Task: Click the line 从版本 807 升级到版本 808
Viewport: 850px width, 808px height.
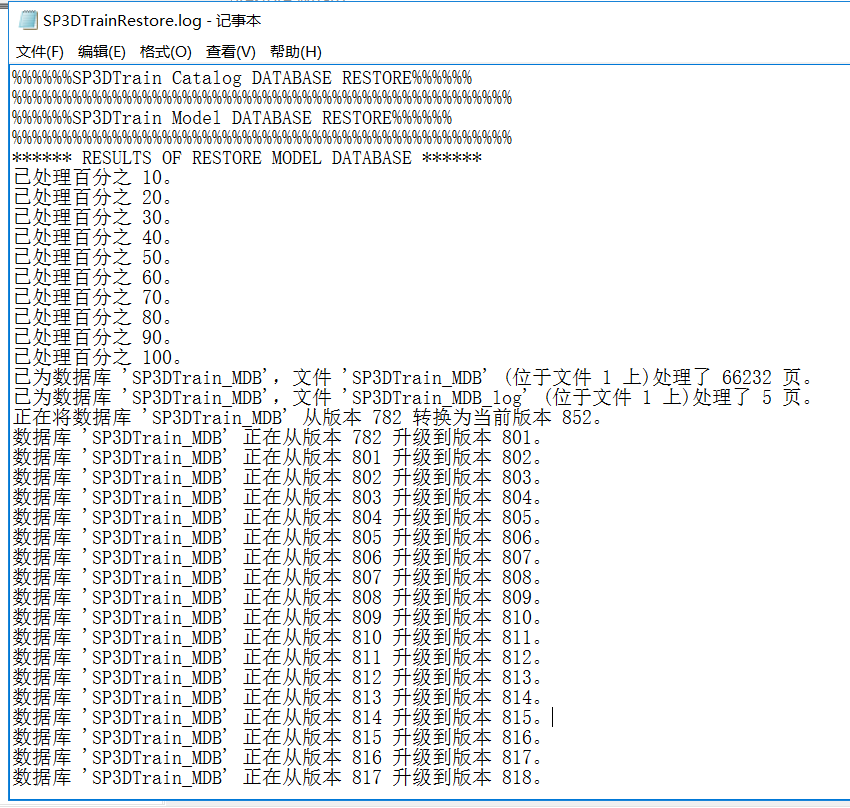Action: 277,579
